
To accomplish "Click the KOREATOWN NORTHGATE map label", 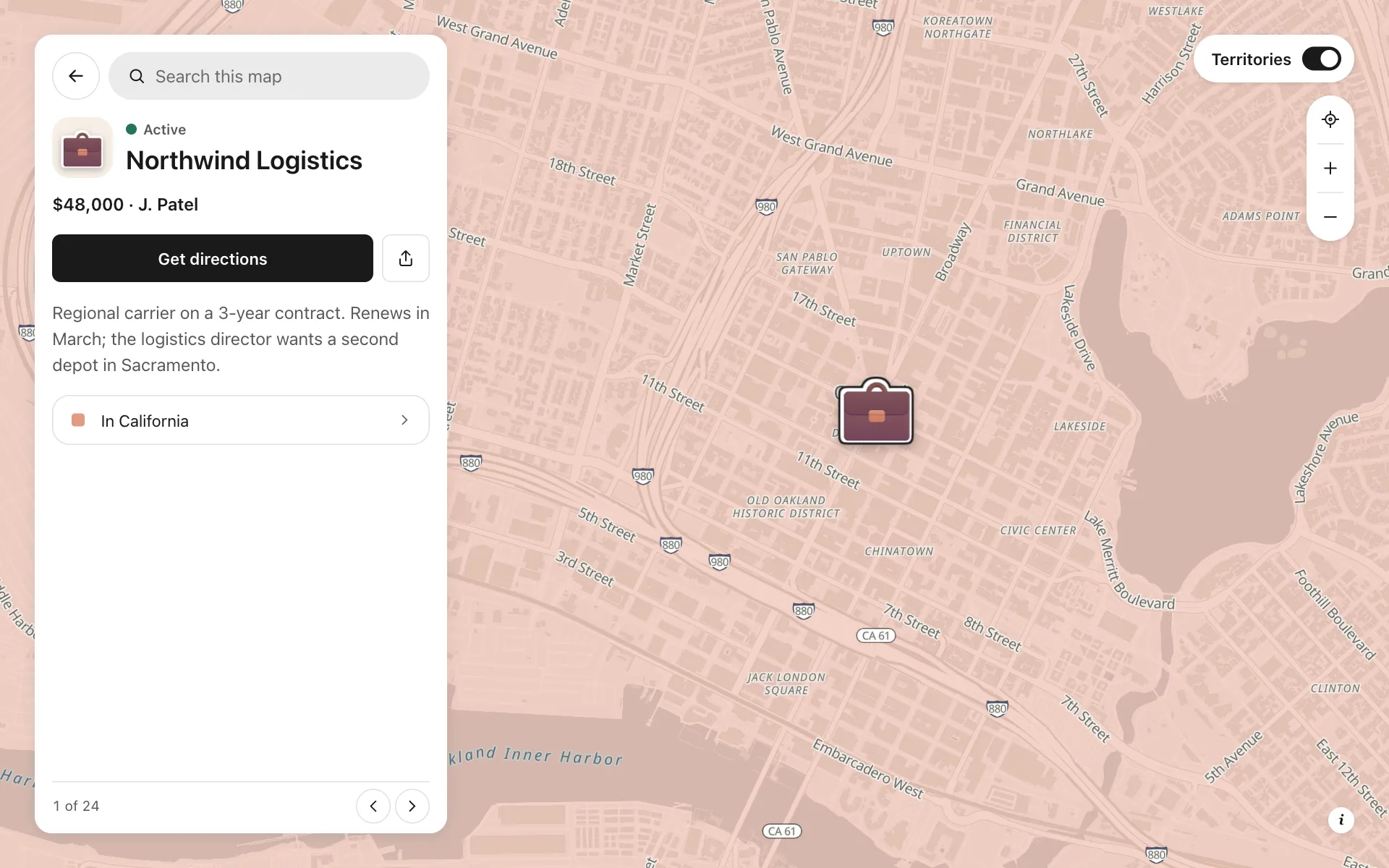I will point(958,27).
